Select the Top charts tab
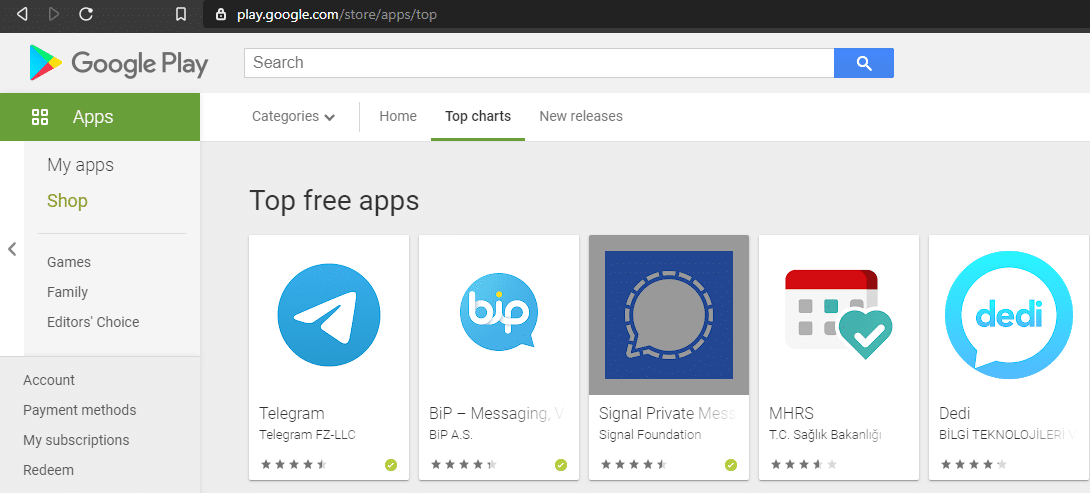This screenshot has width=1090, height=493. [478, 116]
